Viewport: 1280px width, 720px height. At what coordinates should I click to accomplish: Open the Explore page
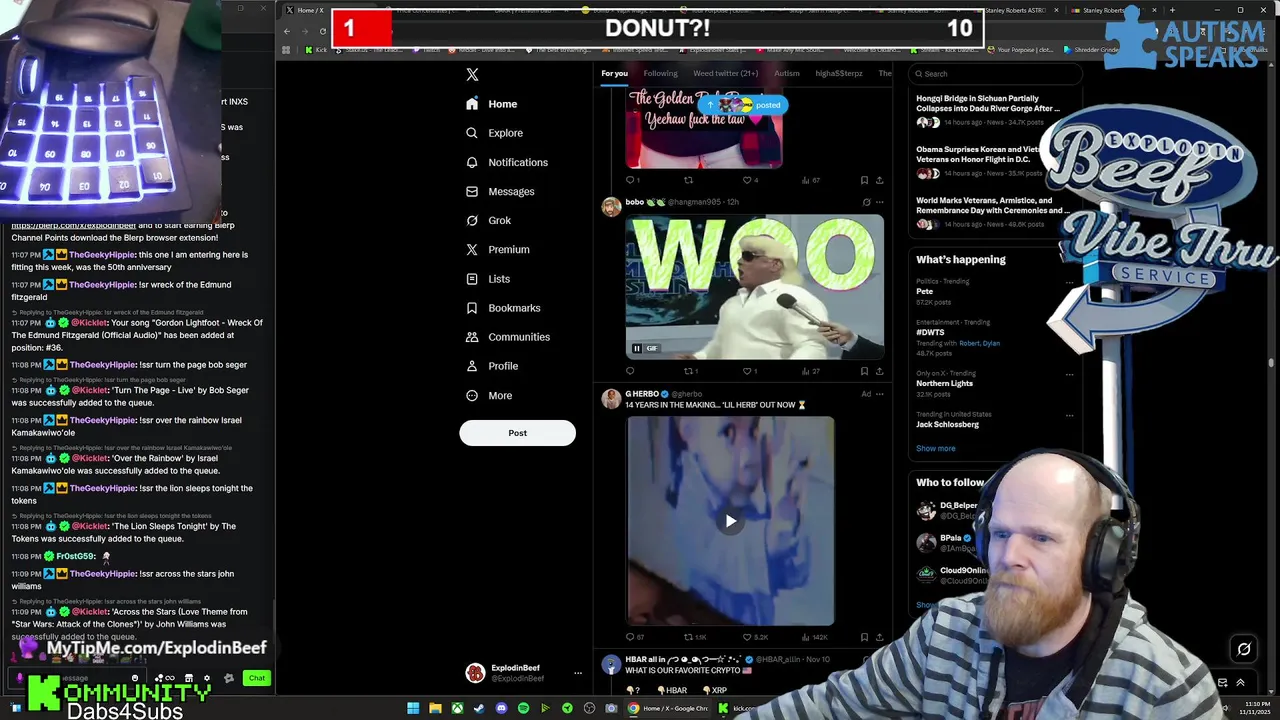tap(494, 133)
